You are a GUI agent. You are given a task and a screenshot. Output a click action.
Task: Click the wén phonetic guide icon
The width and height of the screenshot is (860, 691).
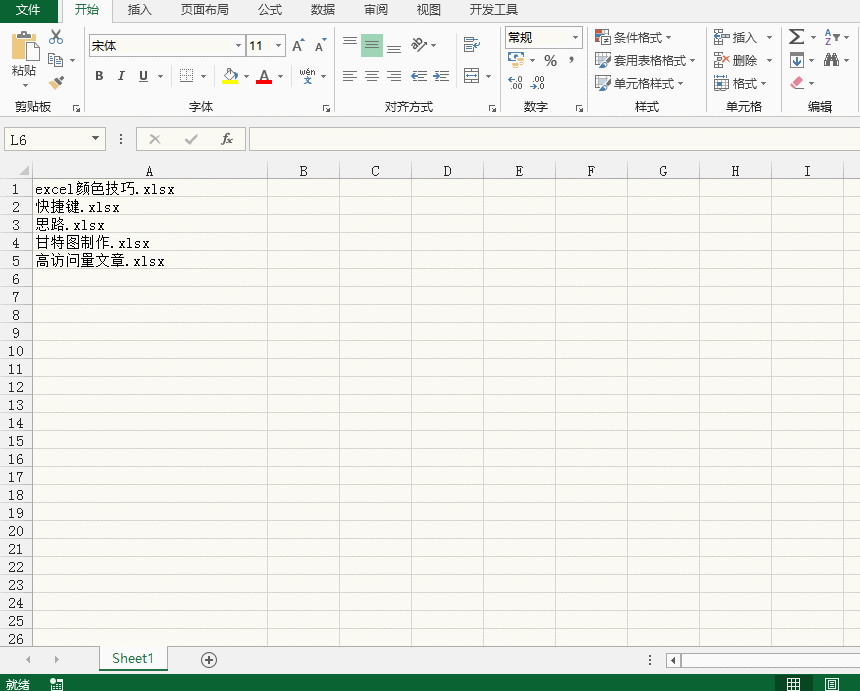click(308, 76)
